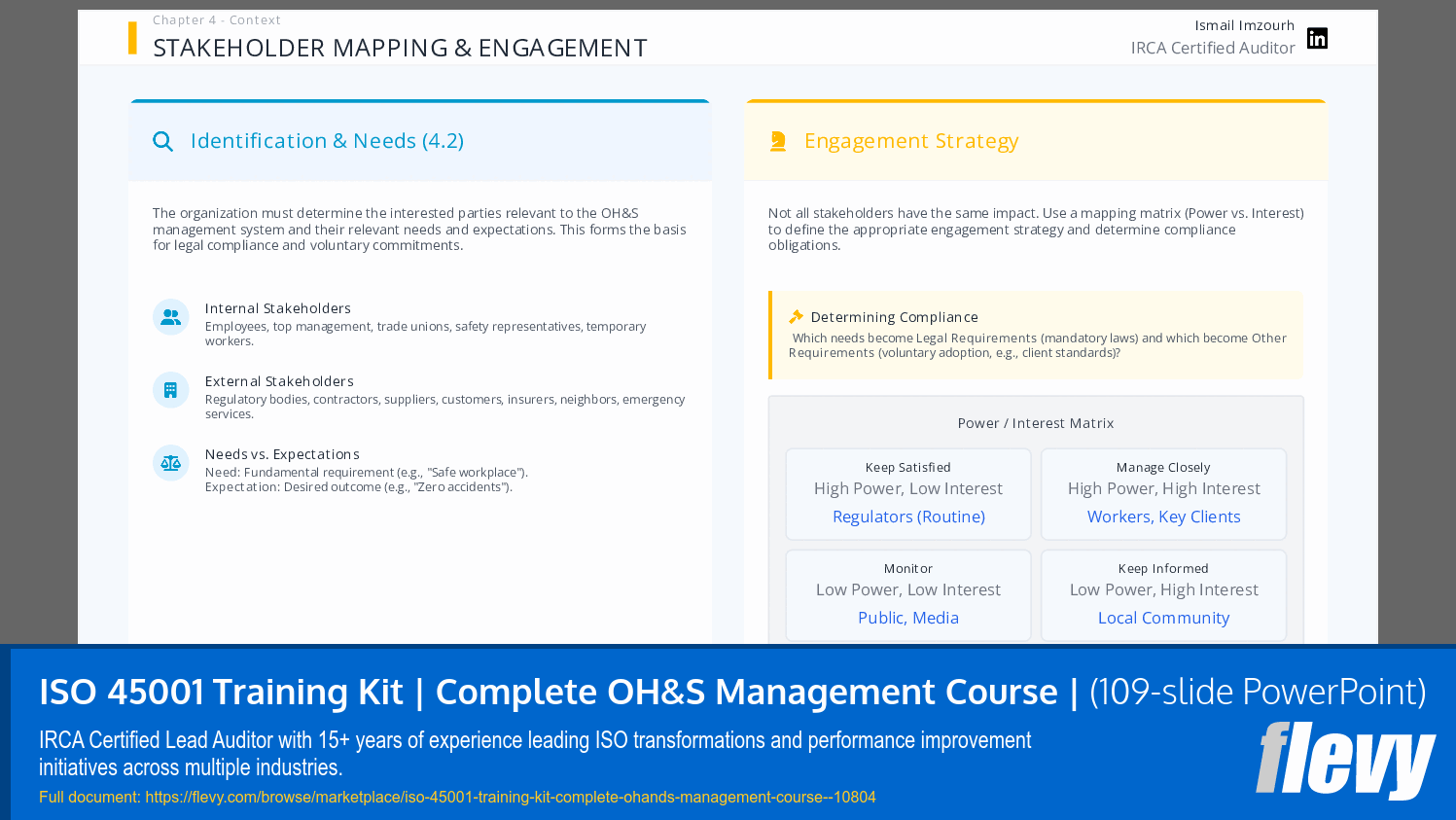Click the gavel icon in Determining Compliance box
Viewport: 1456px width, 820px height.
[x=795, y=315]
